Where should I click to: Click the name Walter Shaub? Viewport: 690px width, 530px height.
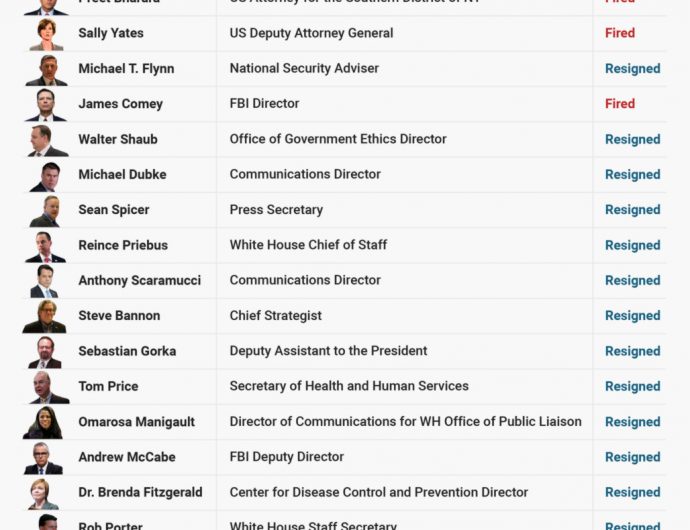[118, 139]
